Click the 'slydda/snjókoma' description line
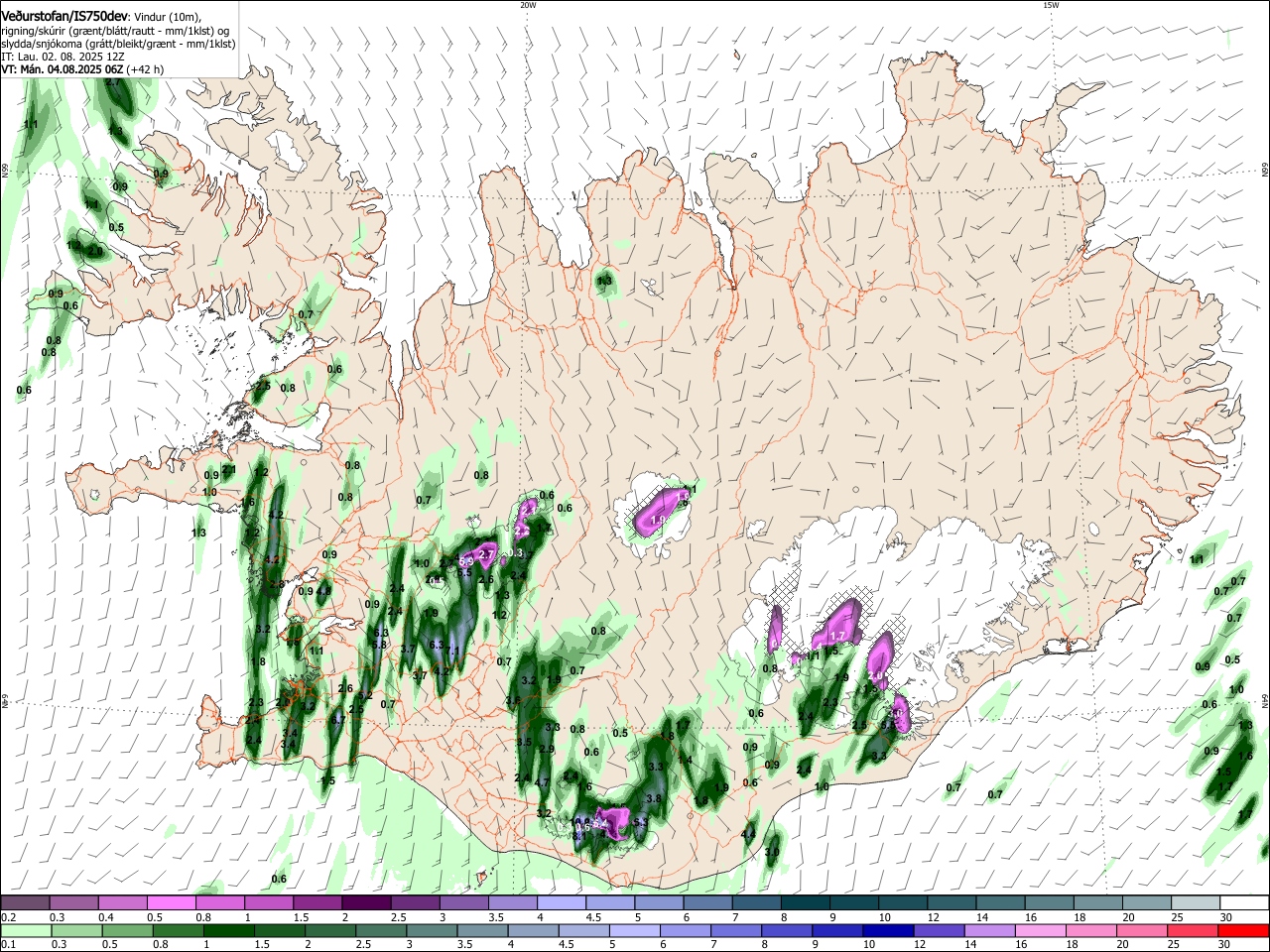1270x952 pixels. pyautogui.click(x=118, y=44)
